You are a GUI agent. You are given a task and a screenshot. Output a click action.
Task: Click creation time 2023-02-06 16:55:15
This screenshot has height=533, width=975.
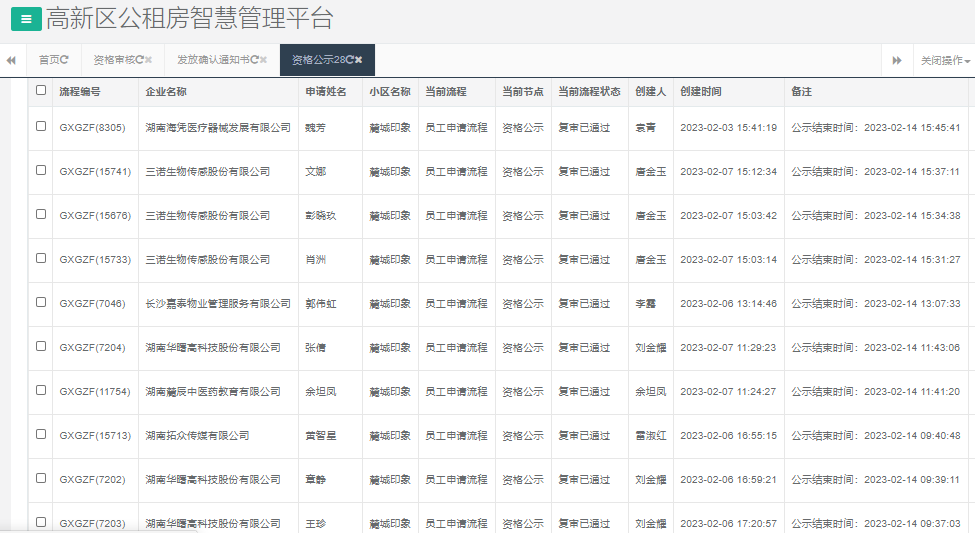728,436
